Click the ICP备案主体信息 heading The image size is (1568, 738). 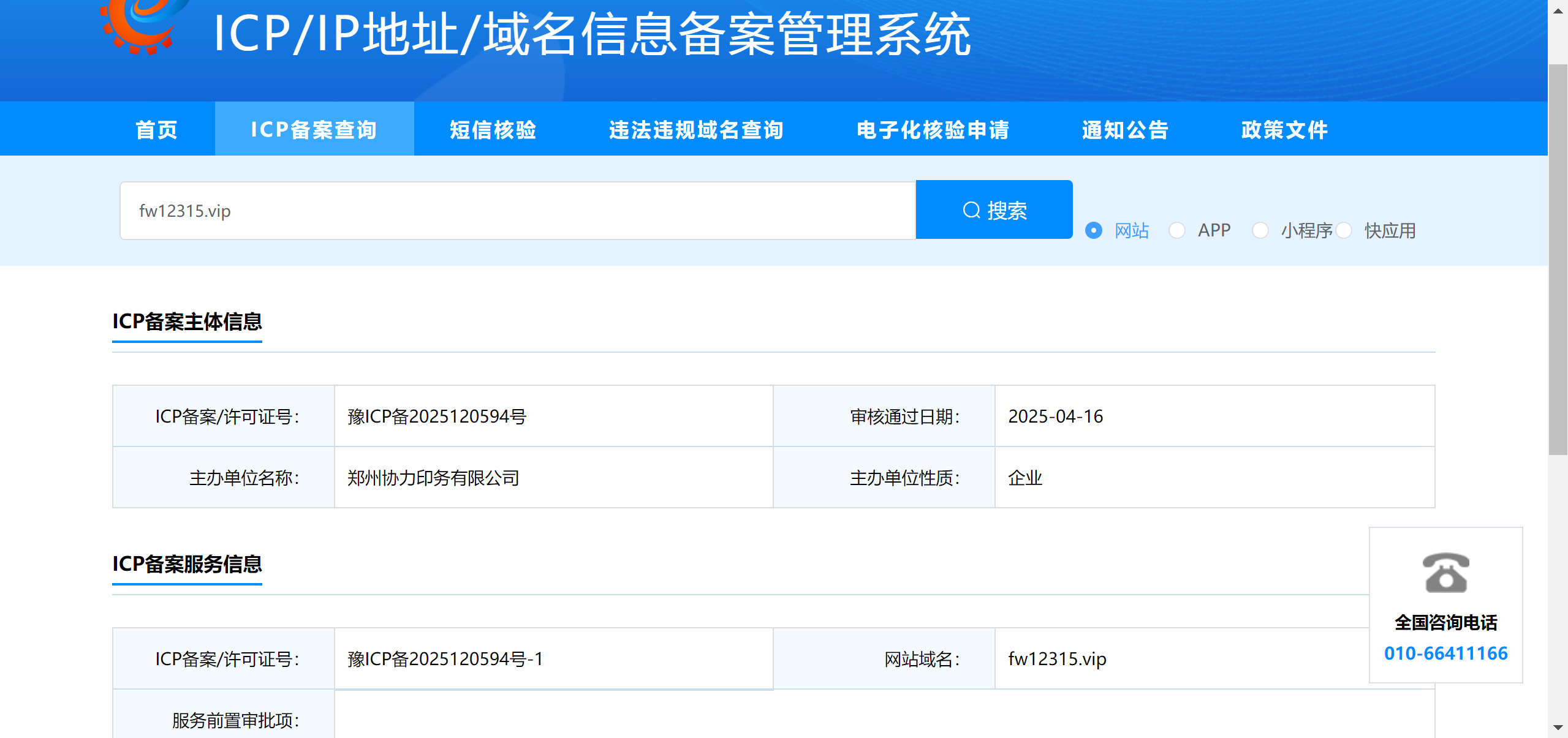pos(187,322)
